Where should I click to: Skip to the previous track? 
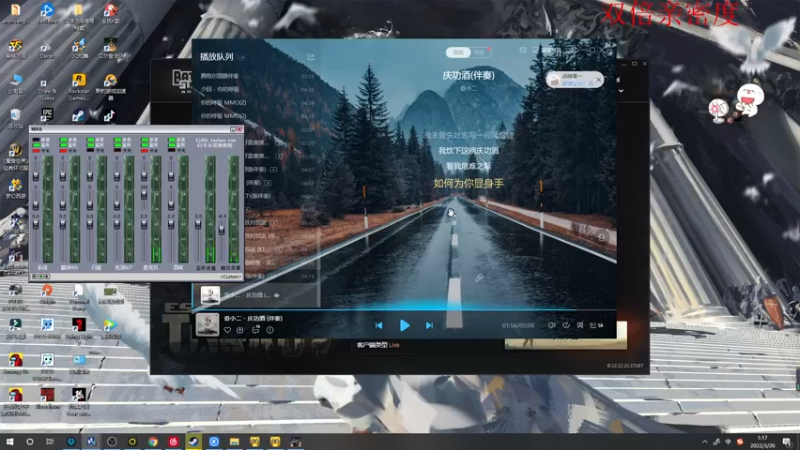[x=379, y=326]
